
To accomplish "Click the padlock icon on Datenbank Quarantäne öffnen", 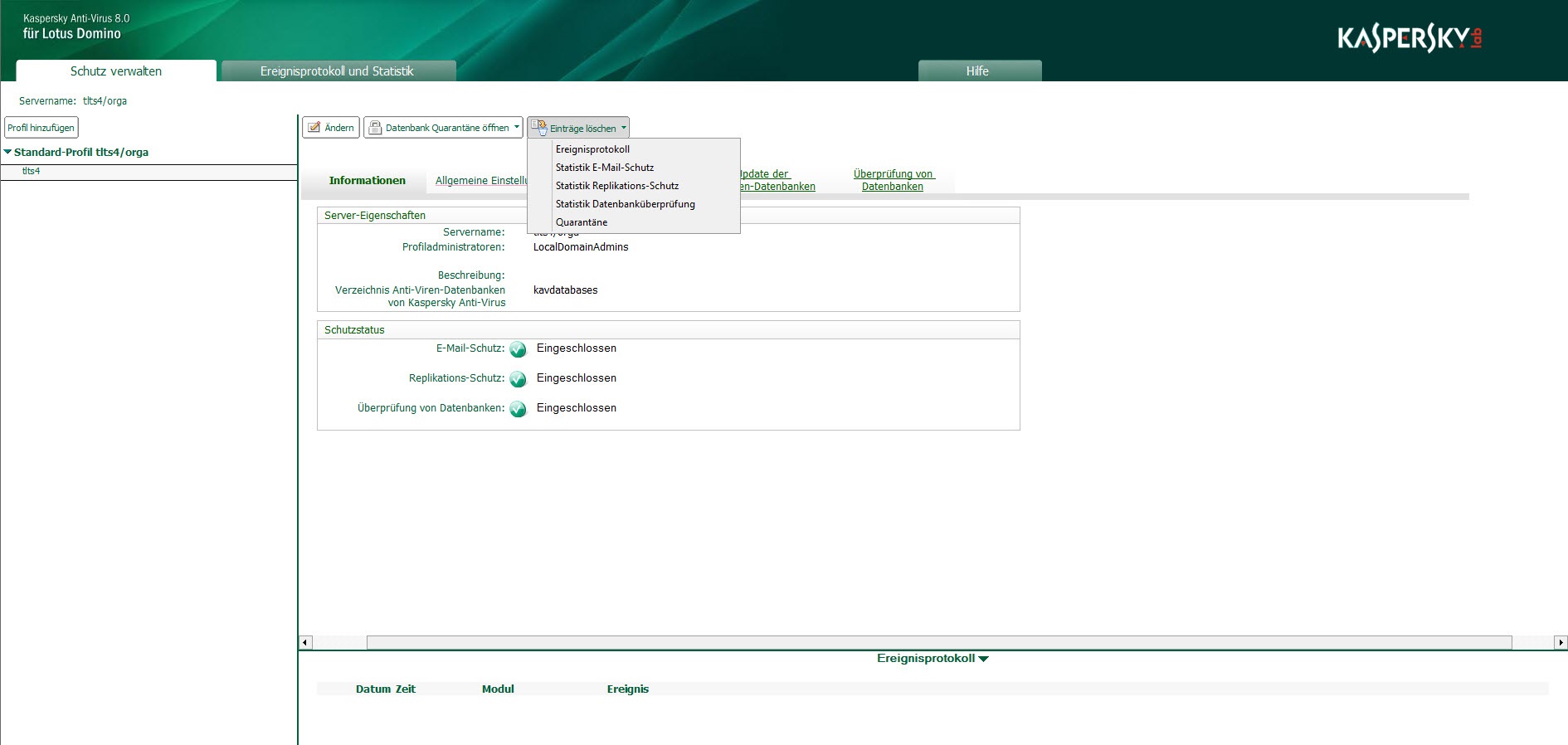I will tap(375, 128).
